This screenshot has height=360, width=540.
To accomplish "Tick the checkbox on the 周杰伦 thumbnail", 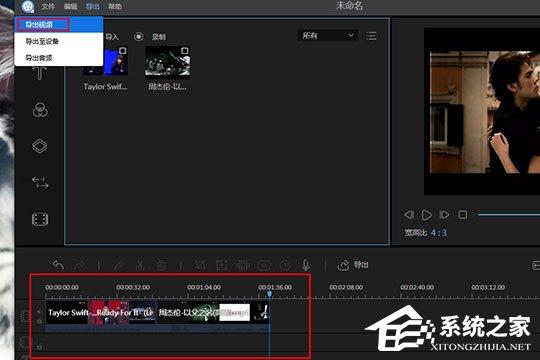I will click(x=185, y=51).
